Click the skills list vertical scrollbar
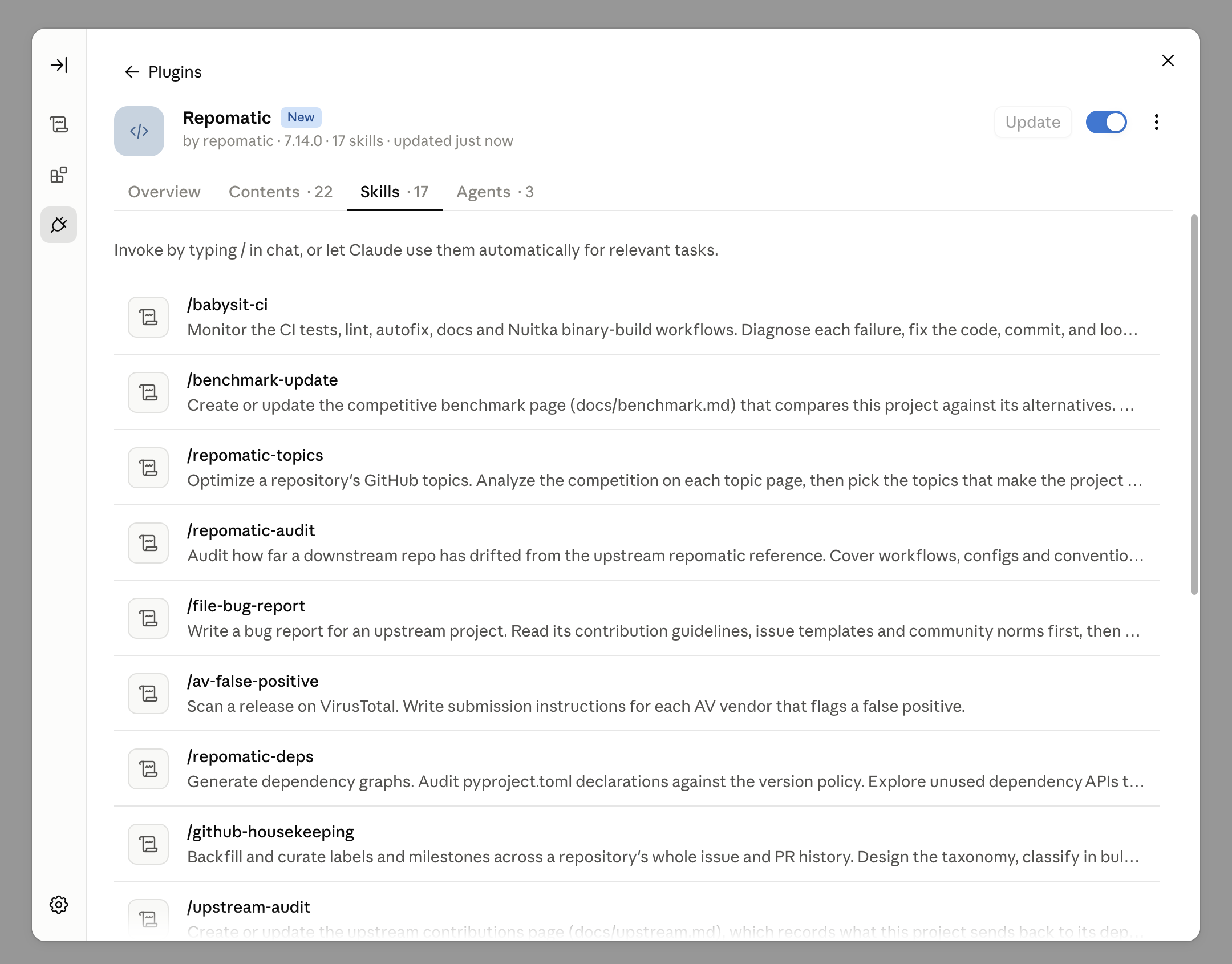 tap(1194, 405)
